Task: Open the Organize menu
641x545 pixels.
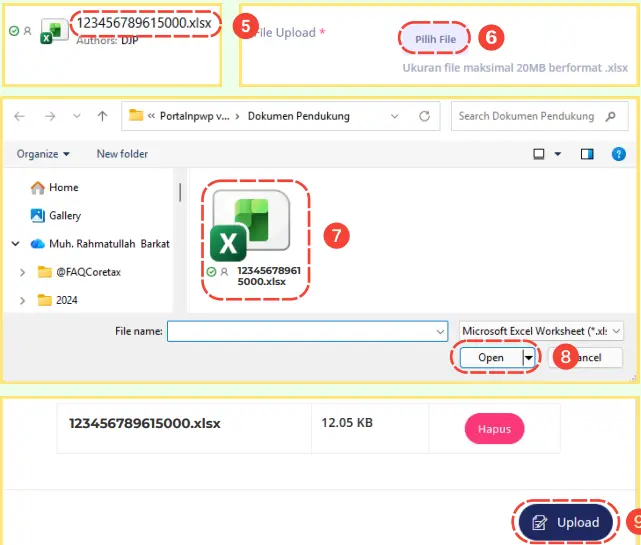Action: [43, 154]
